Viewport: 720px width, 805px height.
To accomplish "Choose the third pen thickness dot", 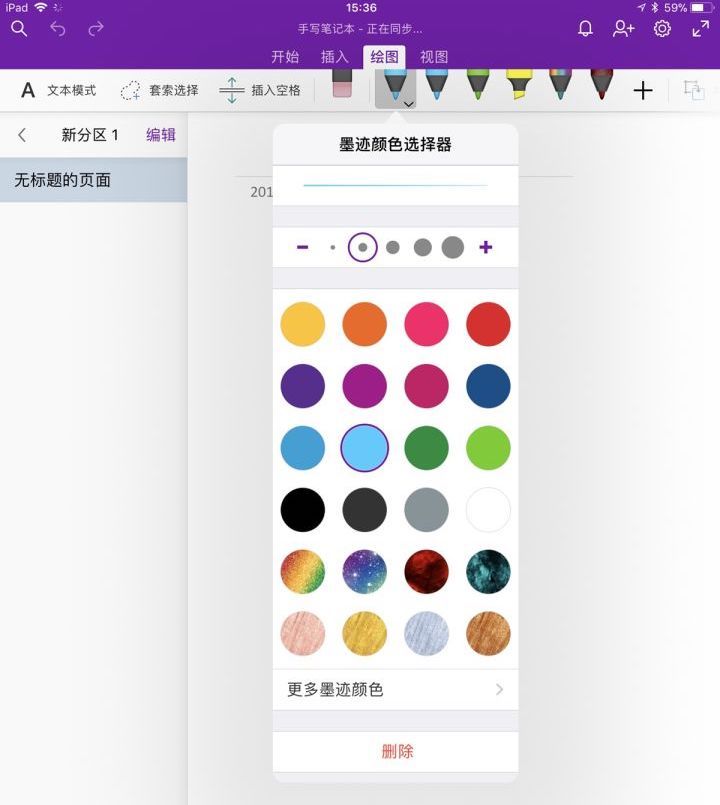I will pyautogui.click(x=393, y=247).
